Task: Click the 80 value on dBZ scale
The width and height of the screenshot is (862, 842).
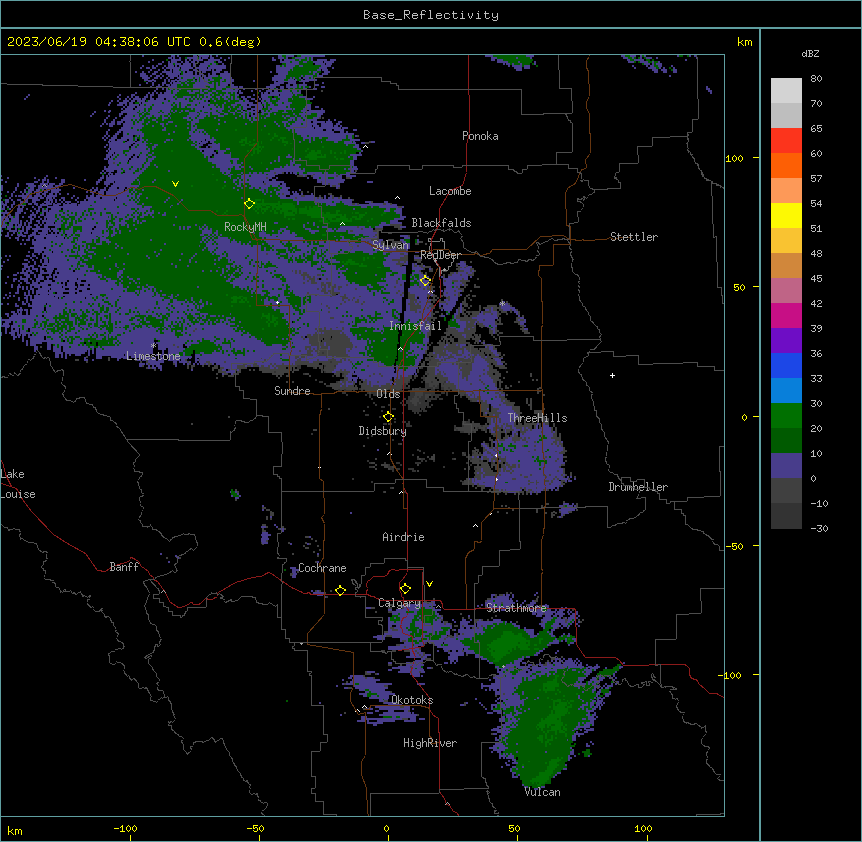Action: tap(816, 79)
